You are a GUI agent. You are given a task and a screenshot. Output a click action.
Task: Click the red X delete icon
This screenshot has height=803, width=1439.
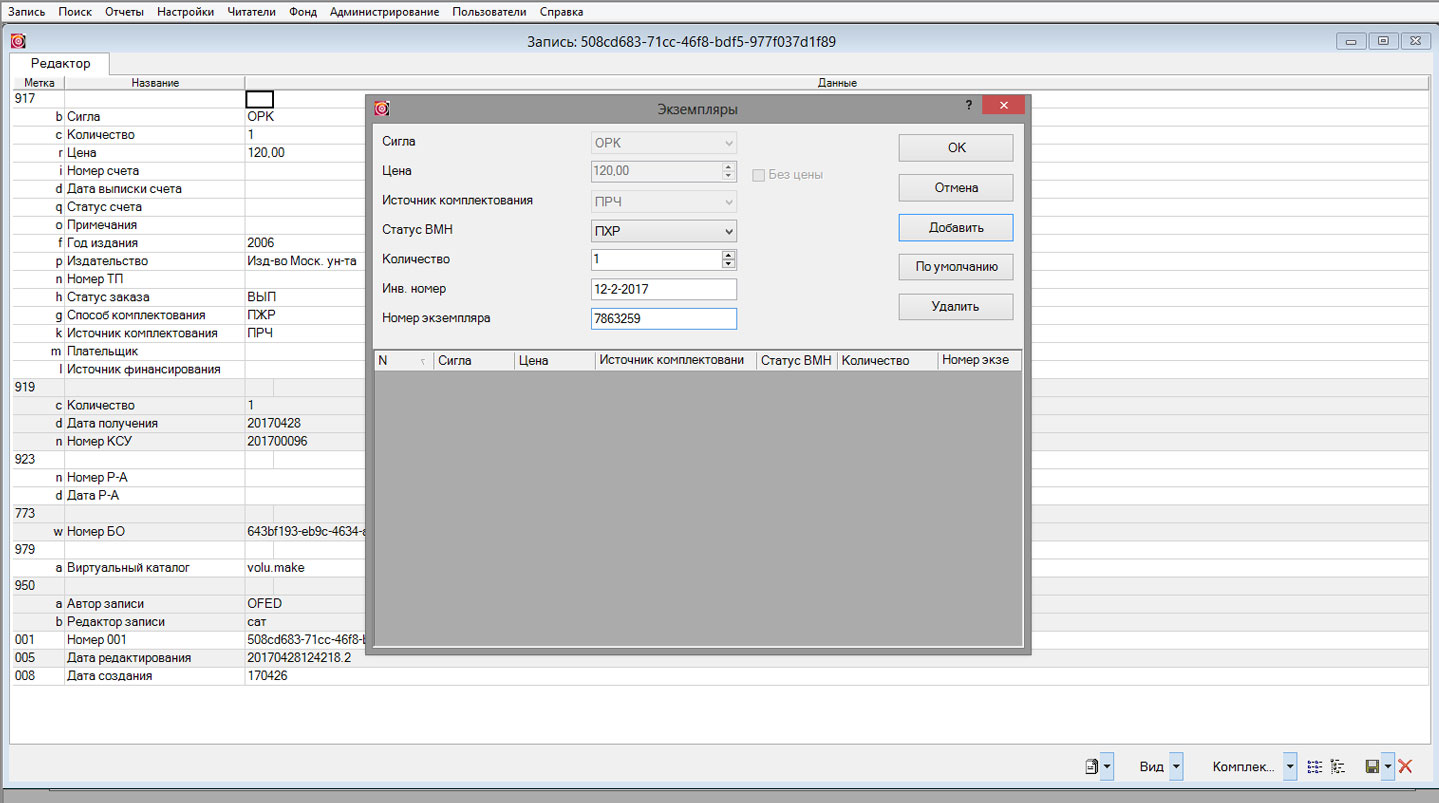(1405, 767)
